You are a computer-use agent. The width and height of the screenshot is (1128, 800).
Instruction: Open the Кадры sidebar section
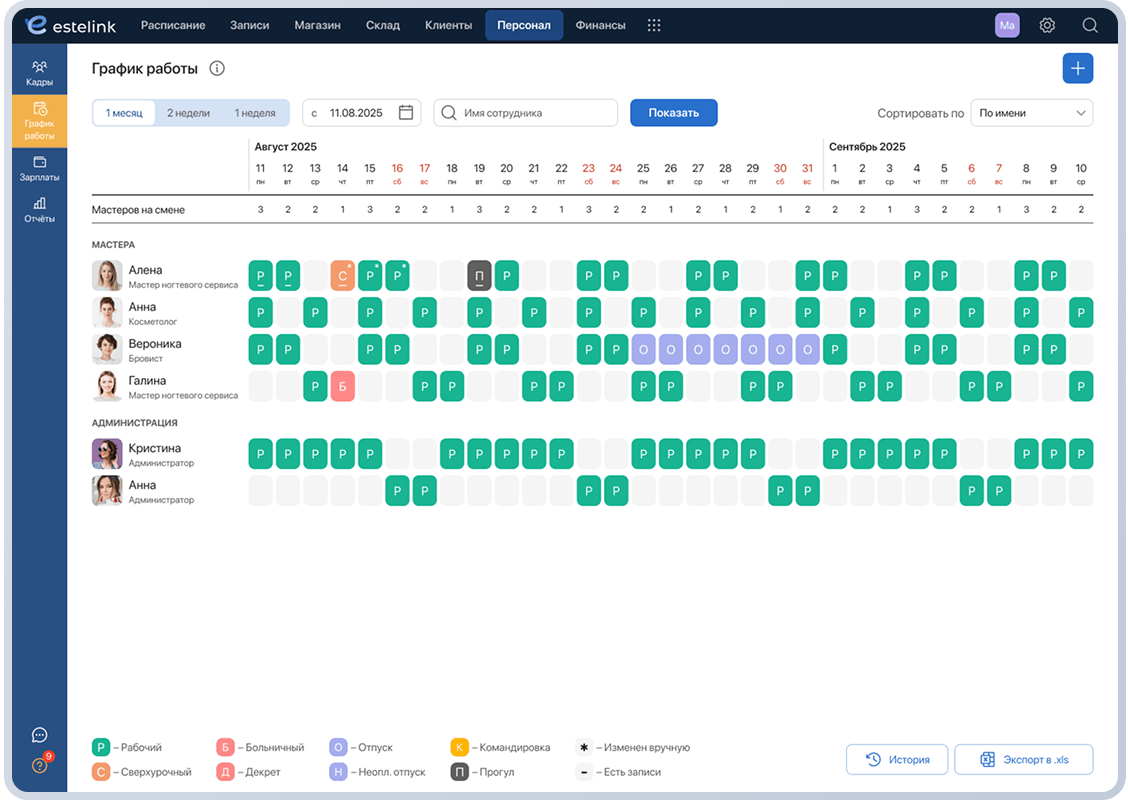pos(40,73)
